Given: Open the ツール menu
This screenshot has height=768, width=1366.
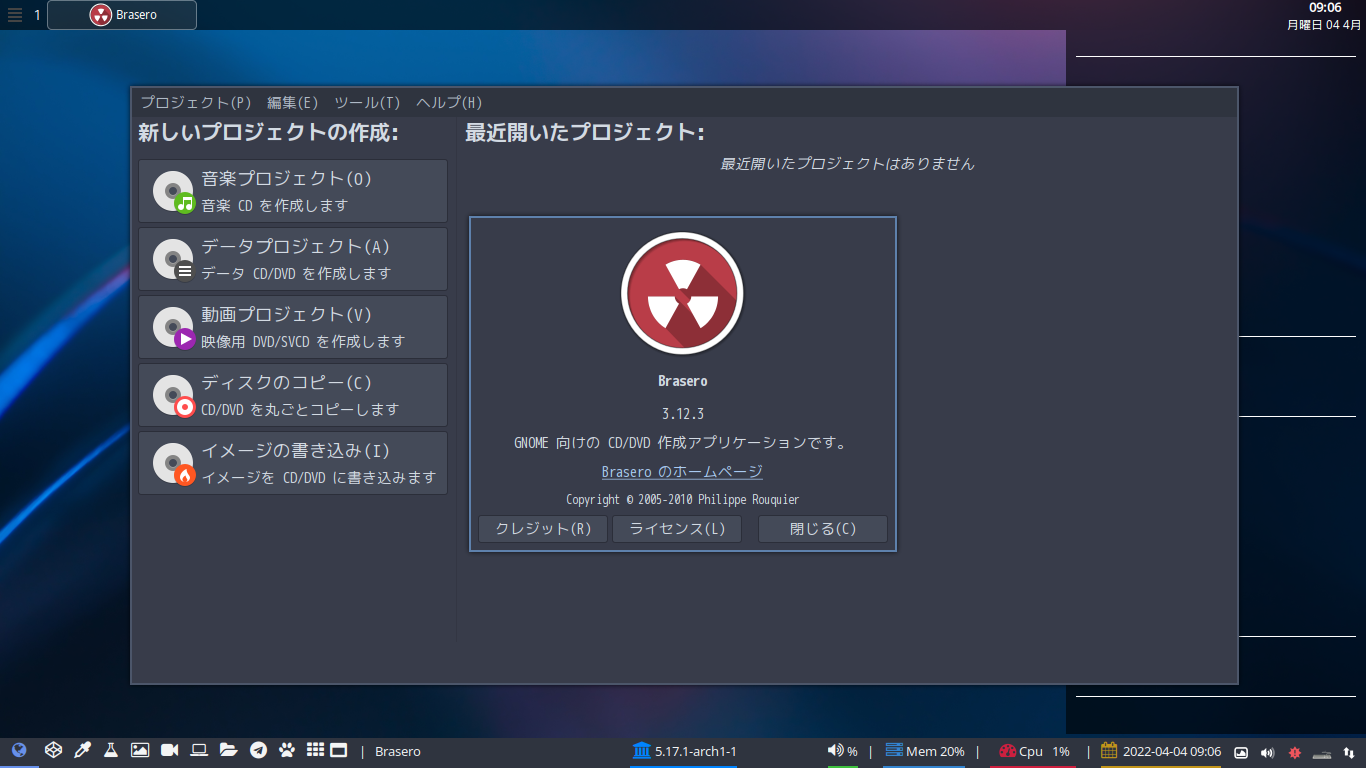Looking at the screenshot, I should (366, 102).
